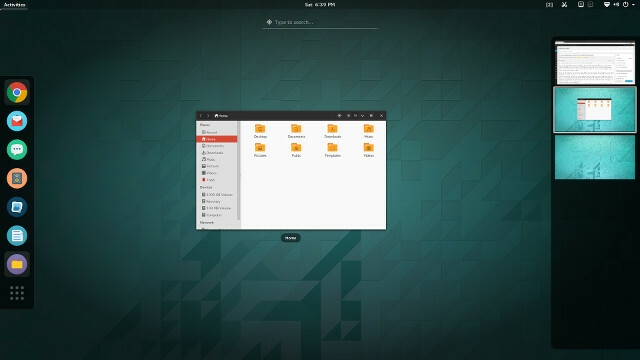
Task: Open the green chat app in dock
Action: 17,149
